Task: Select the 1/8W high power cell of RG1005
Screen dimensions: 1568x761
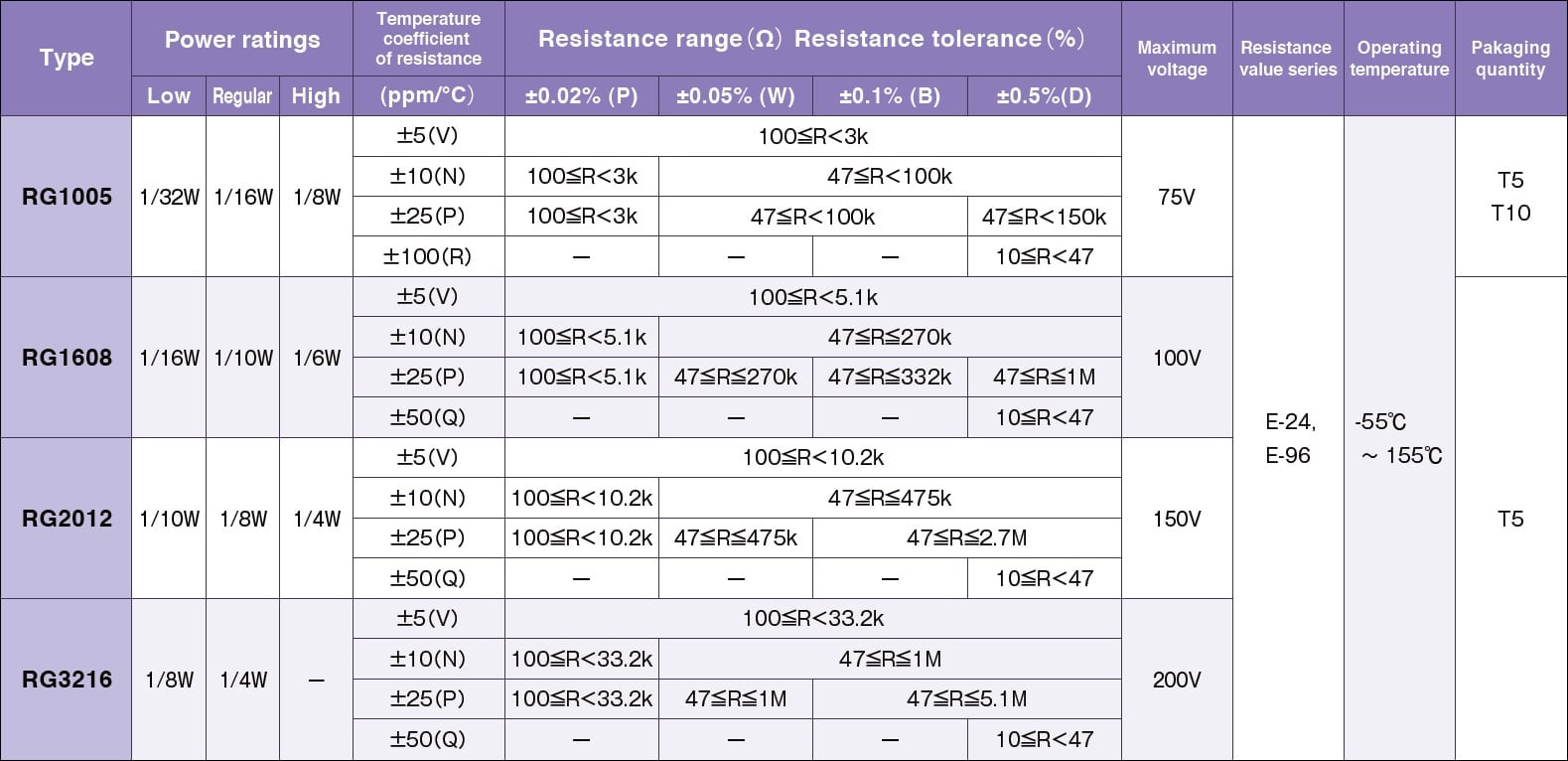Action: pyautogui.click(x=316, y=197)
